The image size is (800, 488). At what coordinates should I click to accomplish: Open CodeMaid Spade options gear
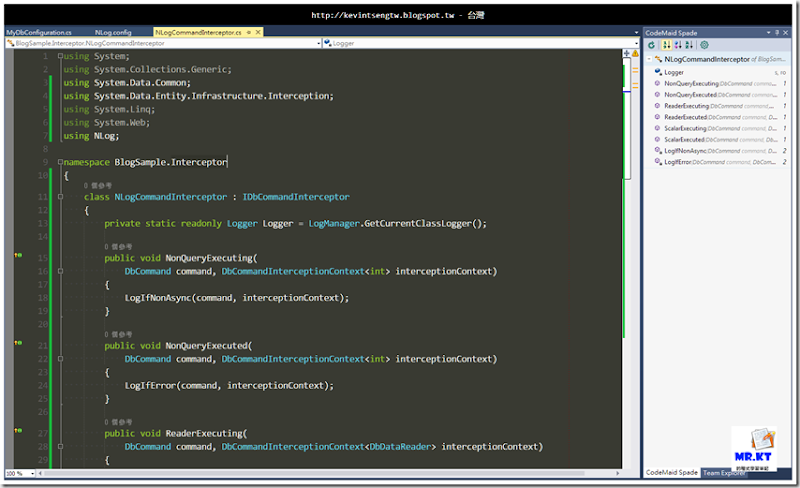tap(705, 45)
